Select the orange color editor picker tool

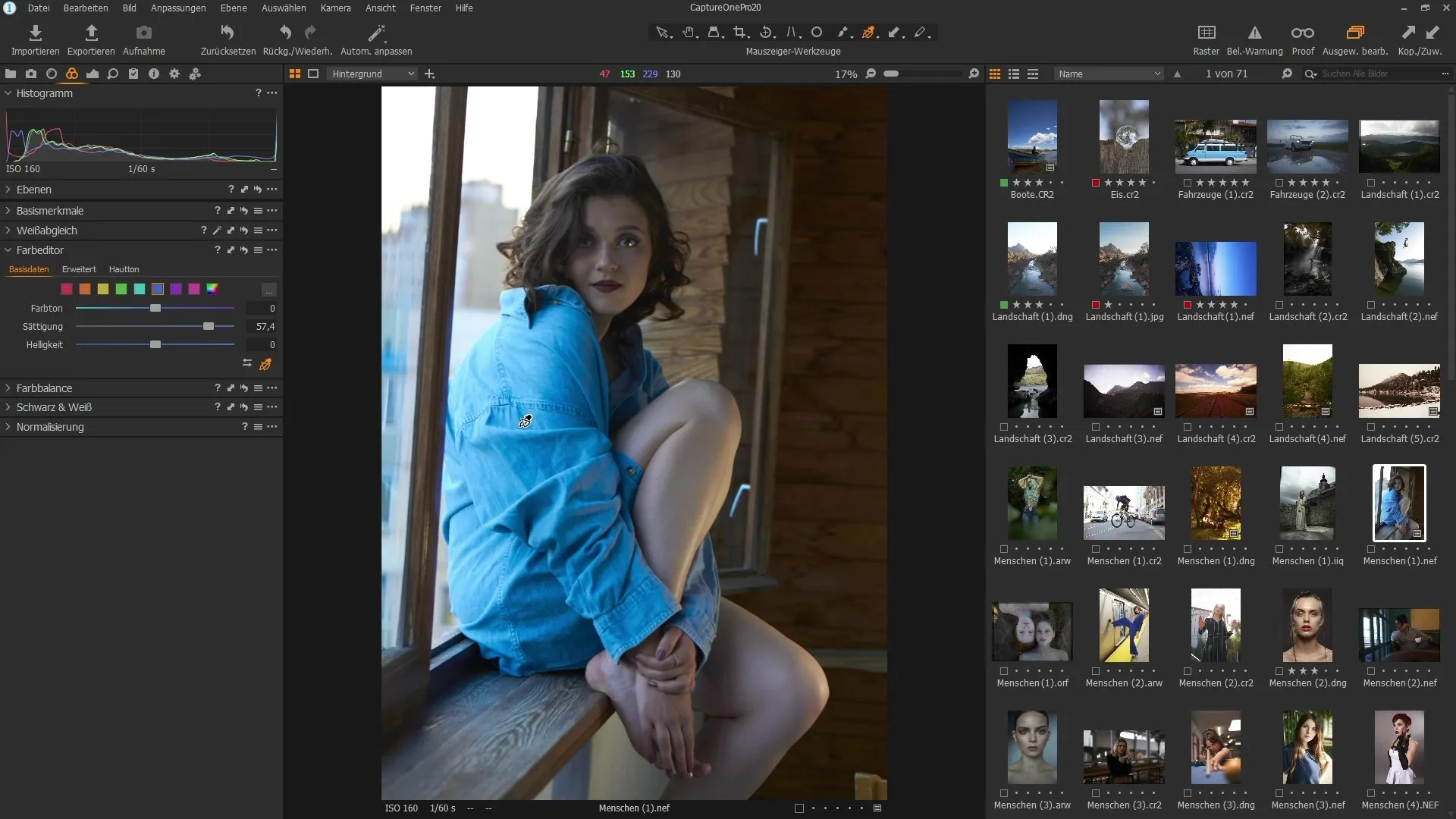point(869,33)
